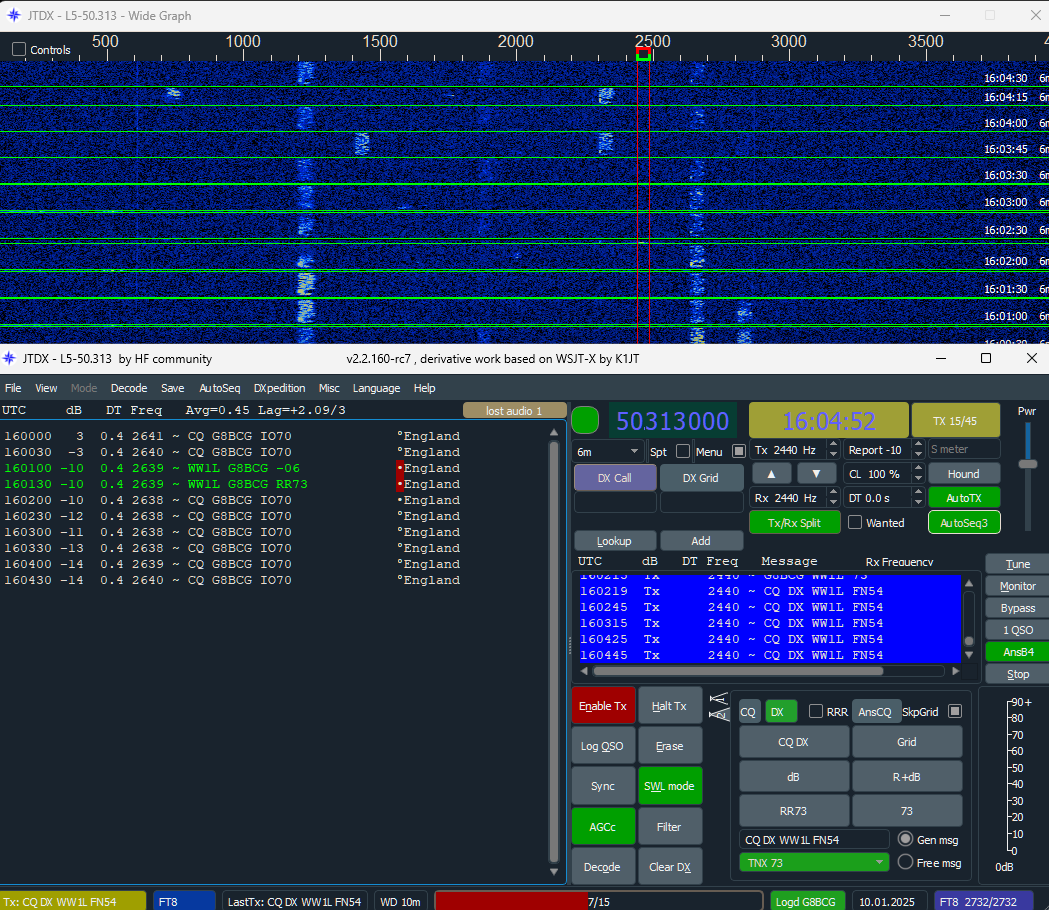Click the AGCc button
This screenshot has width=1049, height=910.
pos(602,826)
